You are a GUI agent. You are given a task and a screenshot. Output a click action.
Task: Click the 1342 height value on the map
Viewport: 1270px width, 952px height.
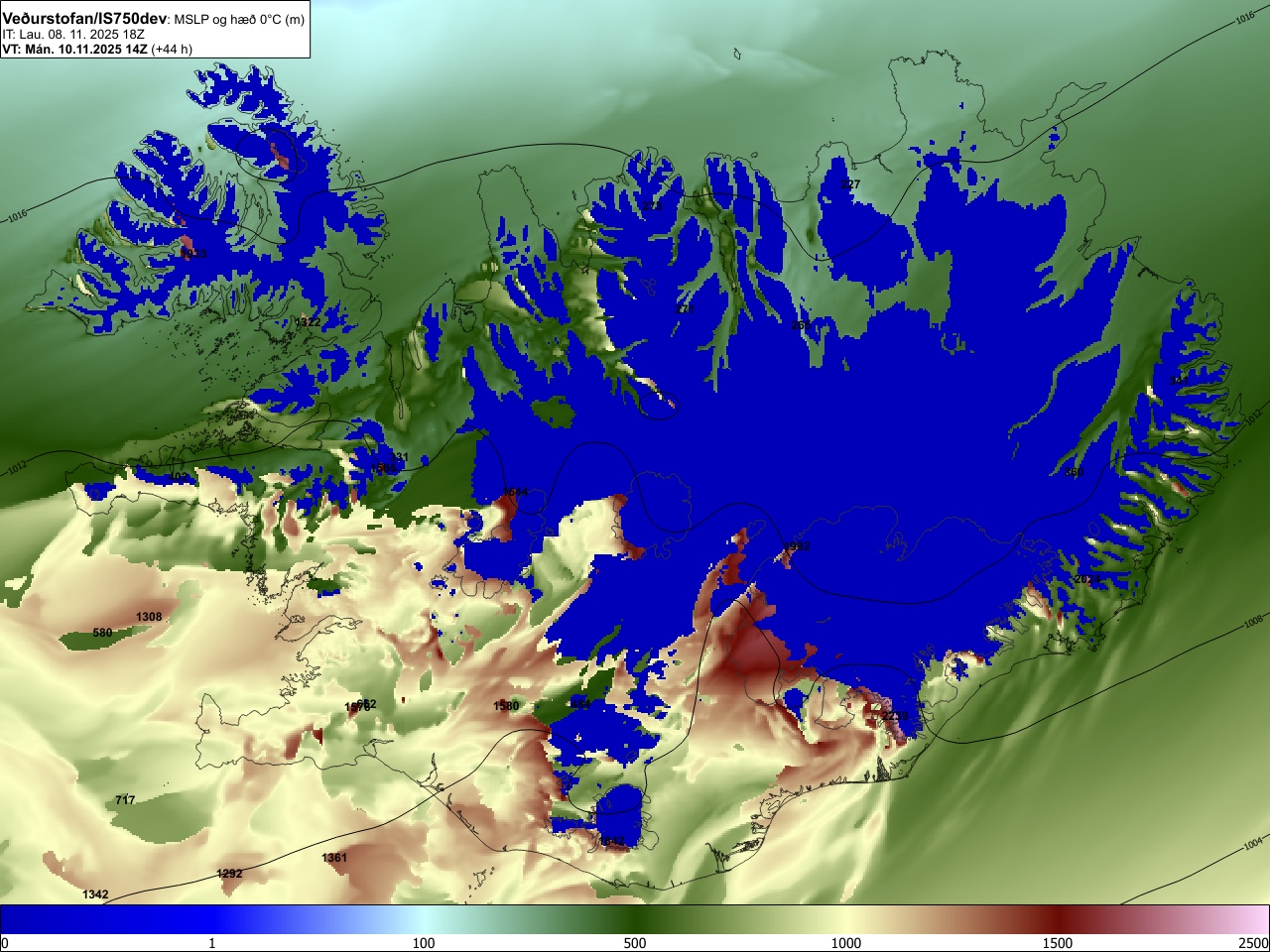tap(95, 894)
